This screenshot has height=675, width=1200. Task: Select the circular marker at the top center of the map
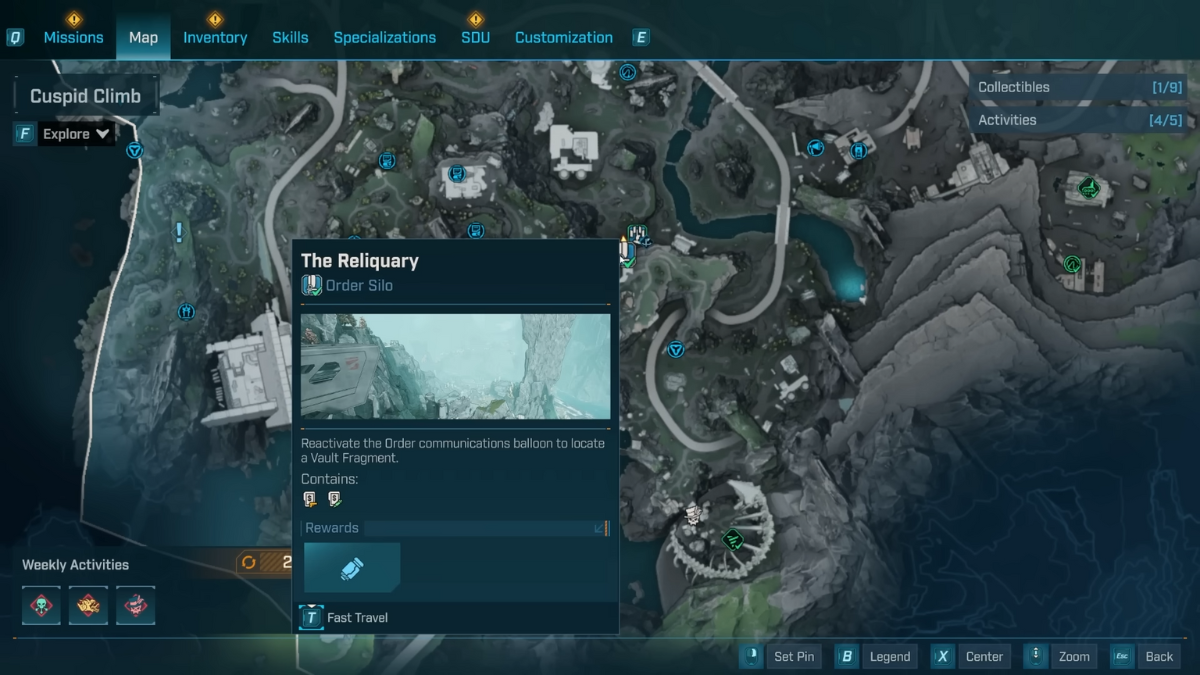628,72
